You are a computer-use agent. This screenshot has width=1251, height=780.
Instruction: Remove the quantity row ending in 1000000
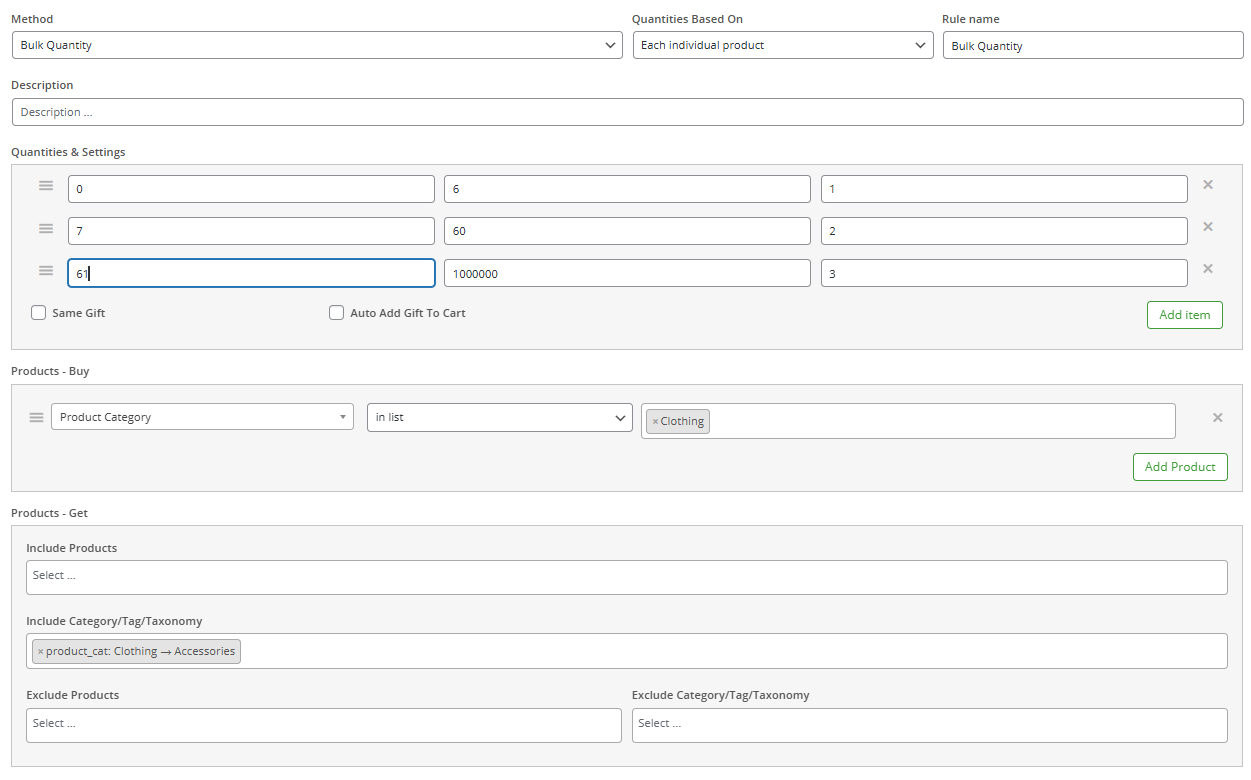[1207, 269]
